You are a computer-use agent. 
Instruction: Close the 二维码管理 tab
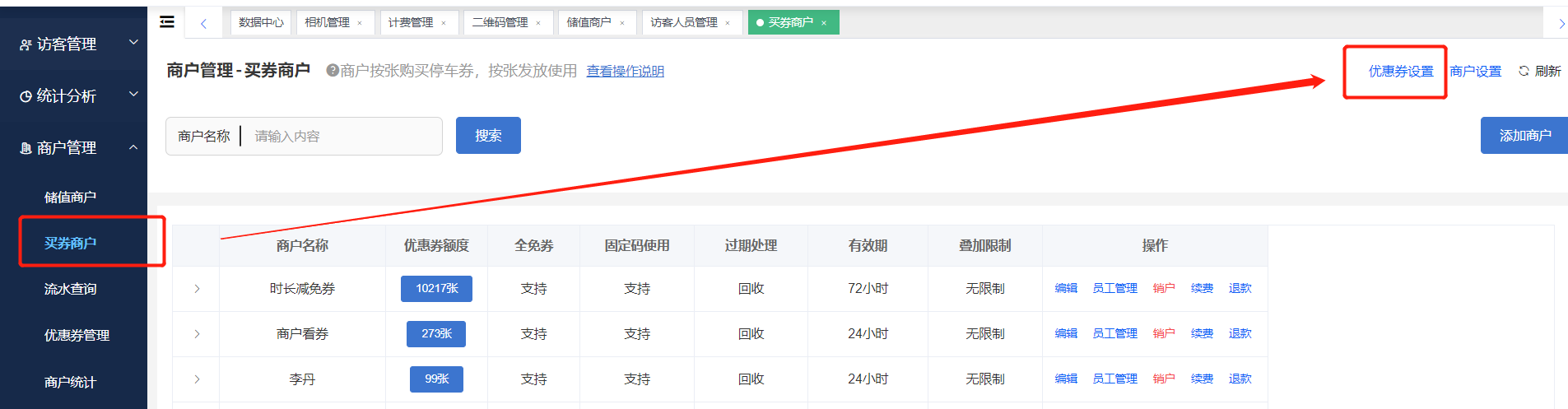click(538, 23)
